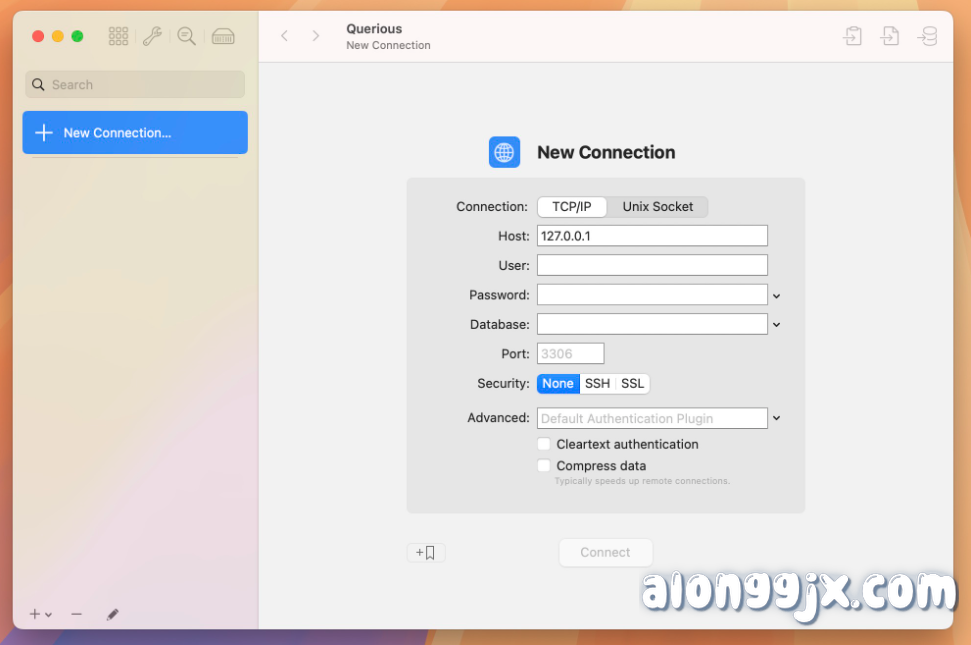Click the add bookmark button
This screenshot has height=645, width=971.
tap(426, 551)
